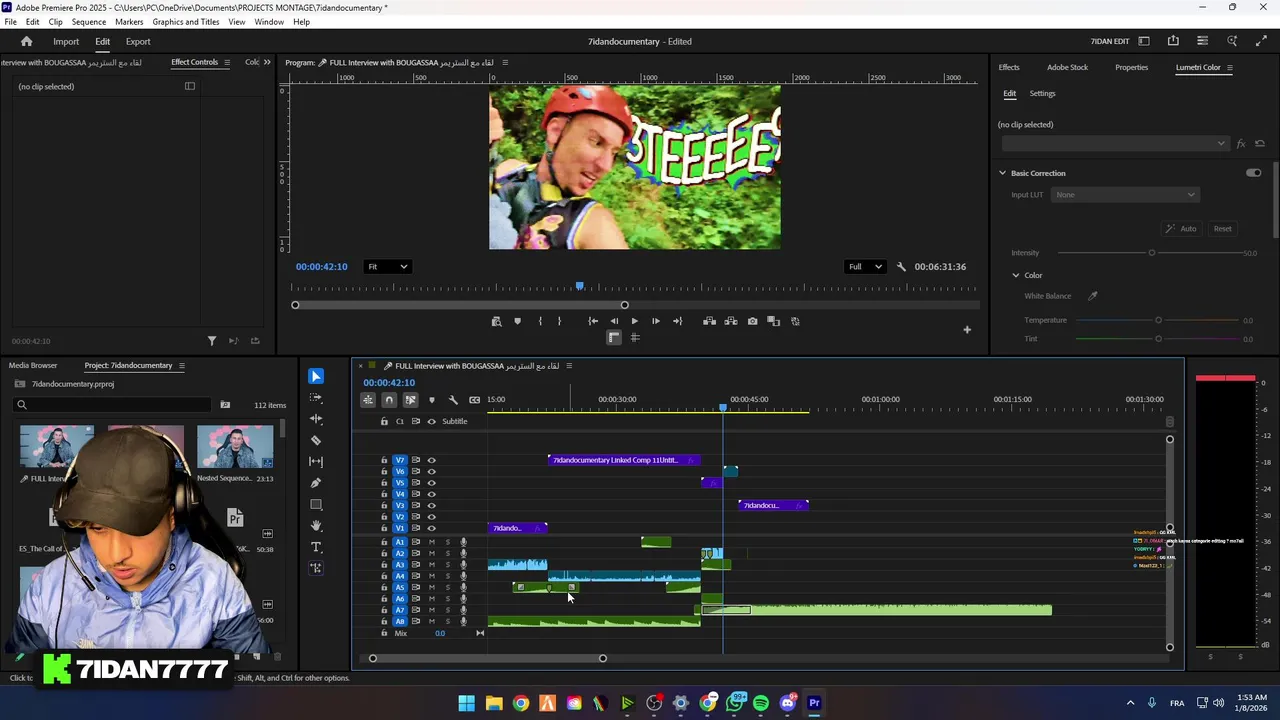Hide video track V3 output
Screen dimensions: 1280x720
pyautogui.click(x=432, y=506)
